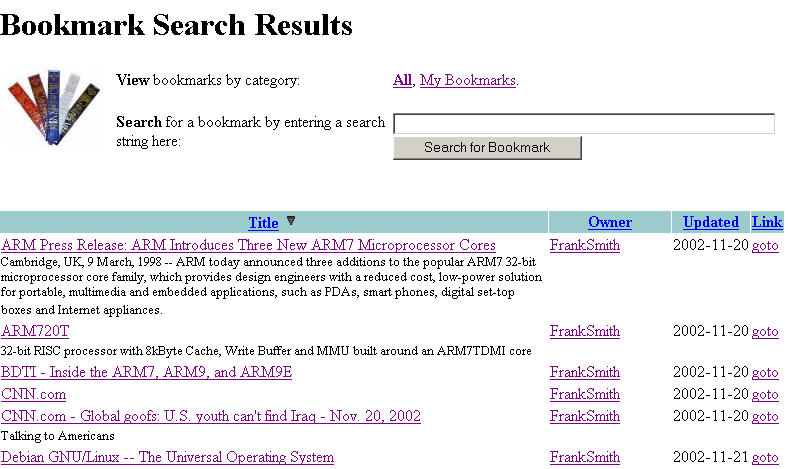Sort results by the Owner column
Viewport: 788px width, 469px height.
pyautogui.click(x=609, y=222)
